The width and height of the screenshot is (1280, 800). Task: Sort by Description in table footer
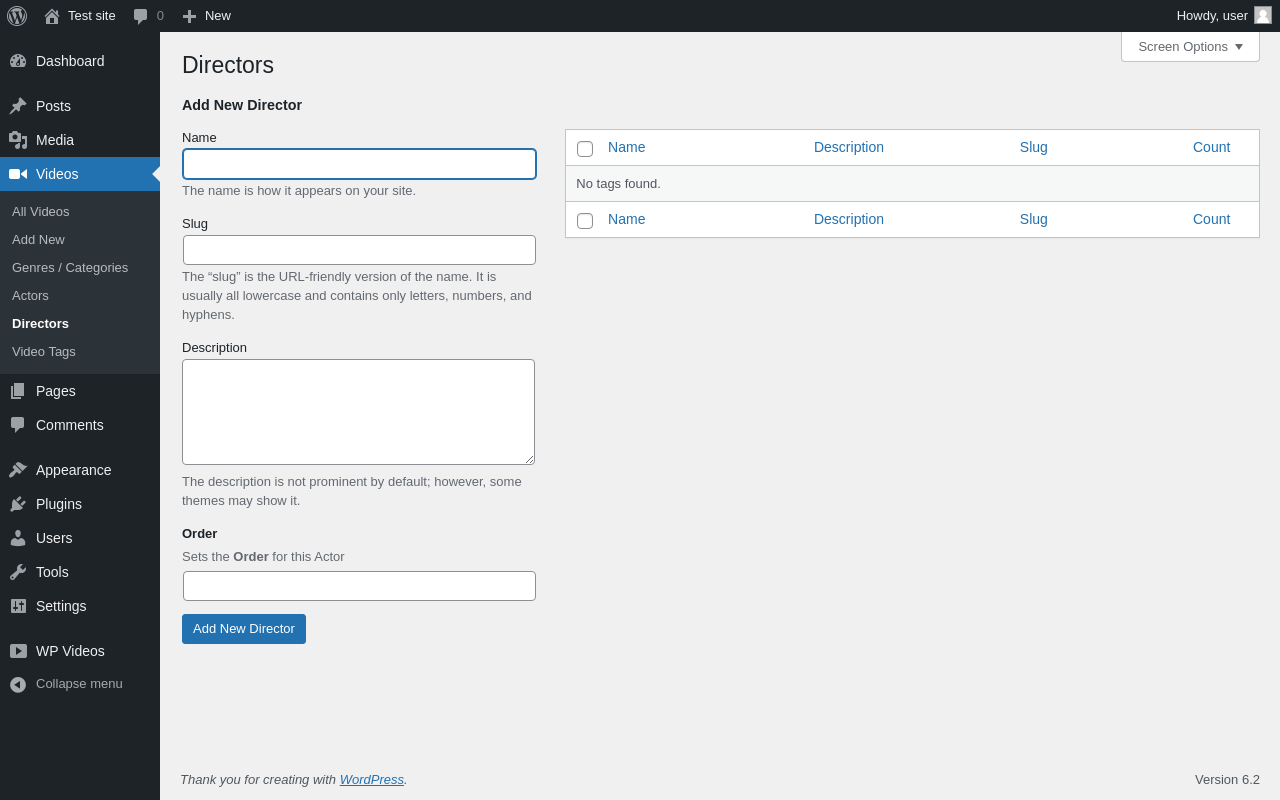pyautogui.click(x=849, y=219)
